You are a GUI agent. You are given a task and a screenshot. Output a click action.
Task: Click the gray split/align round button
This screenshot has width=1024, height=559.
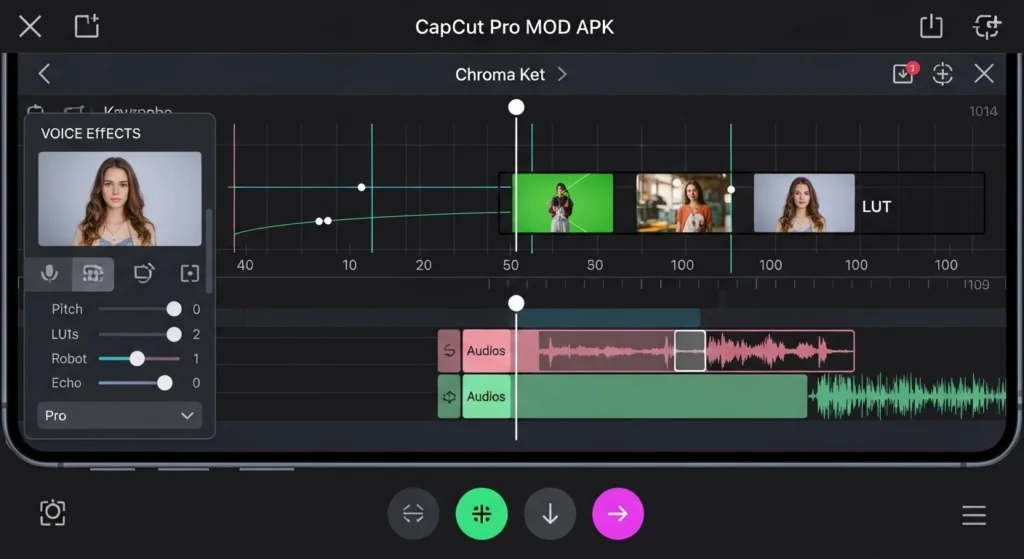click(413, 514)
